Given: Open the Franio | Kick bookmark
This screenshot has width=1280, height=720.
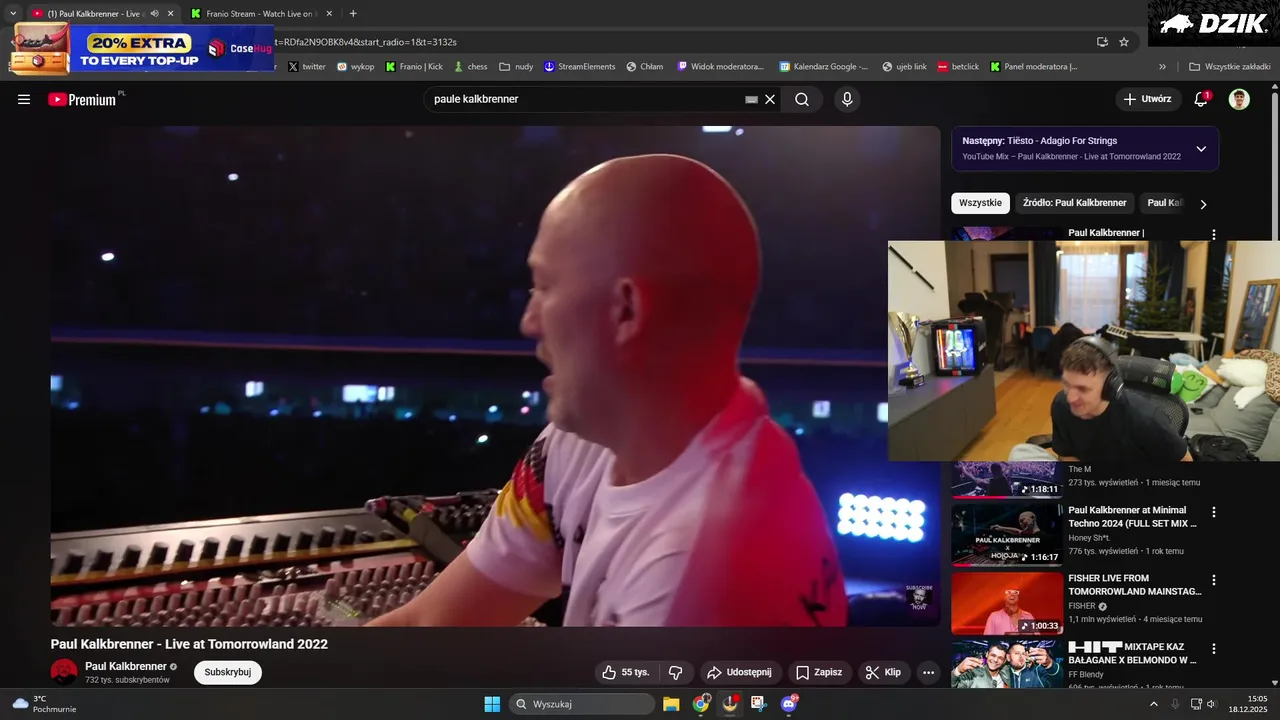Looking at the screenshot, I should click(414, 67).
